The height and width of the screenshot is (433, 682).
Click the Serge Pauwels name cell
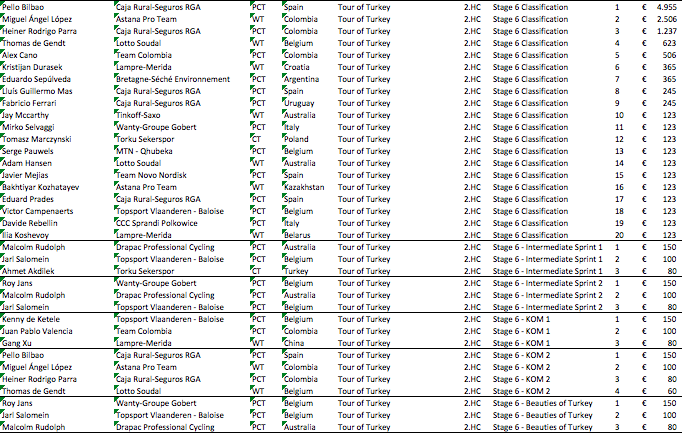coord(28,151)
